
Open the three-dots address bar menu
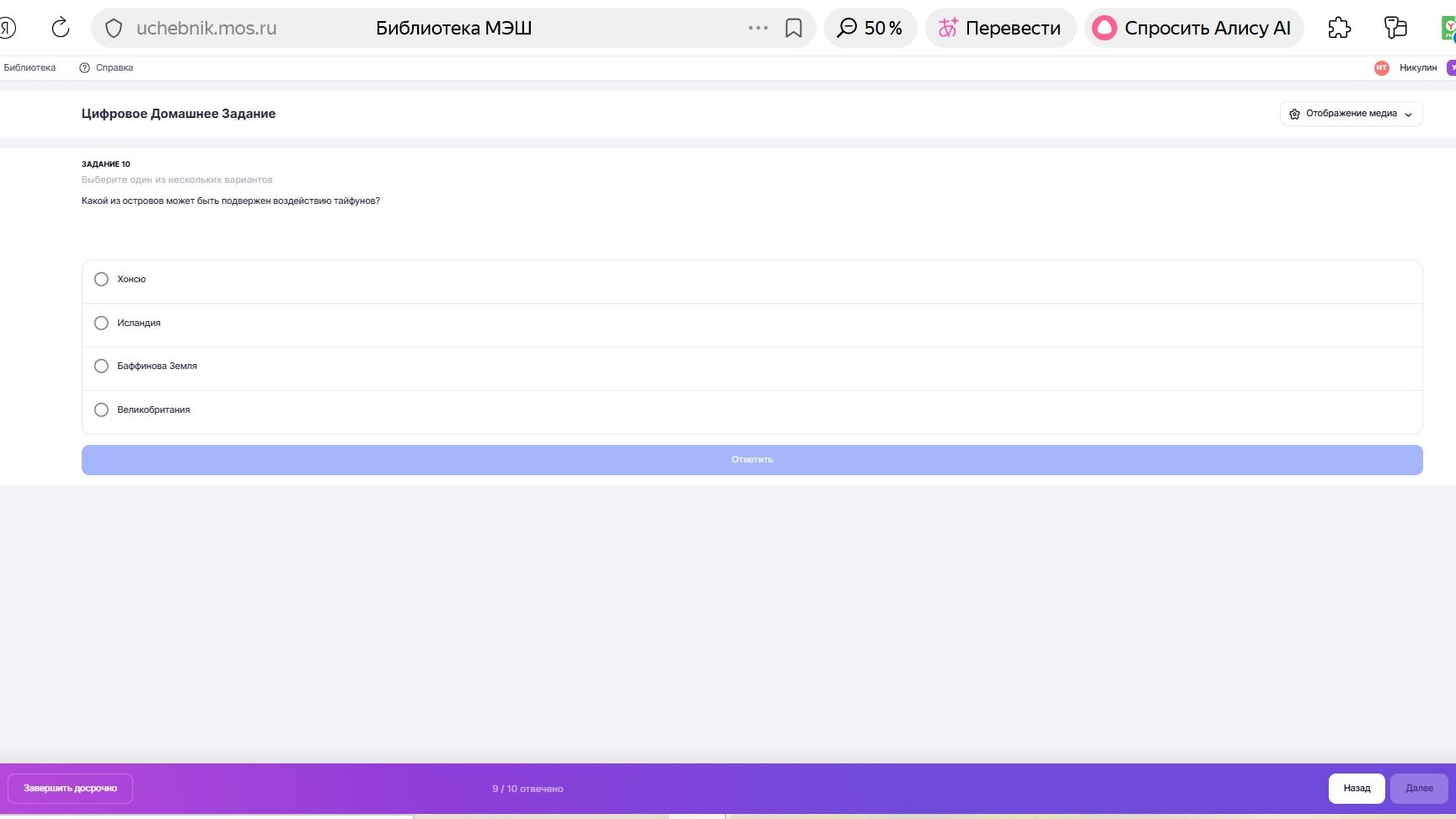tap(757, 28)
